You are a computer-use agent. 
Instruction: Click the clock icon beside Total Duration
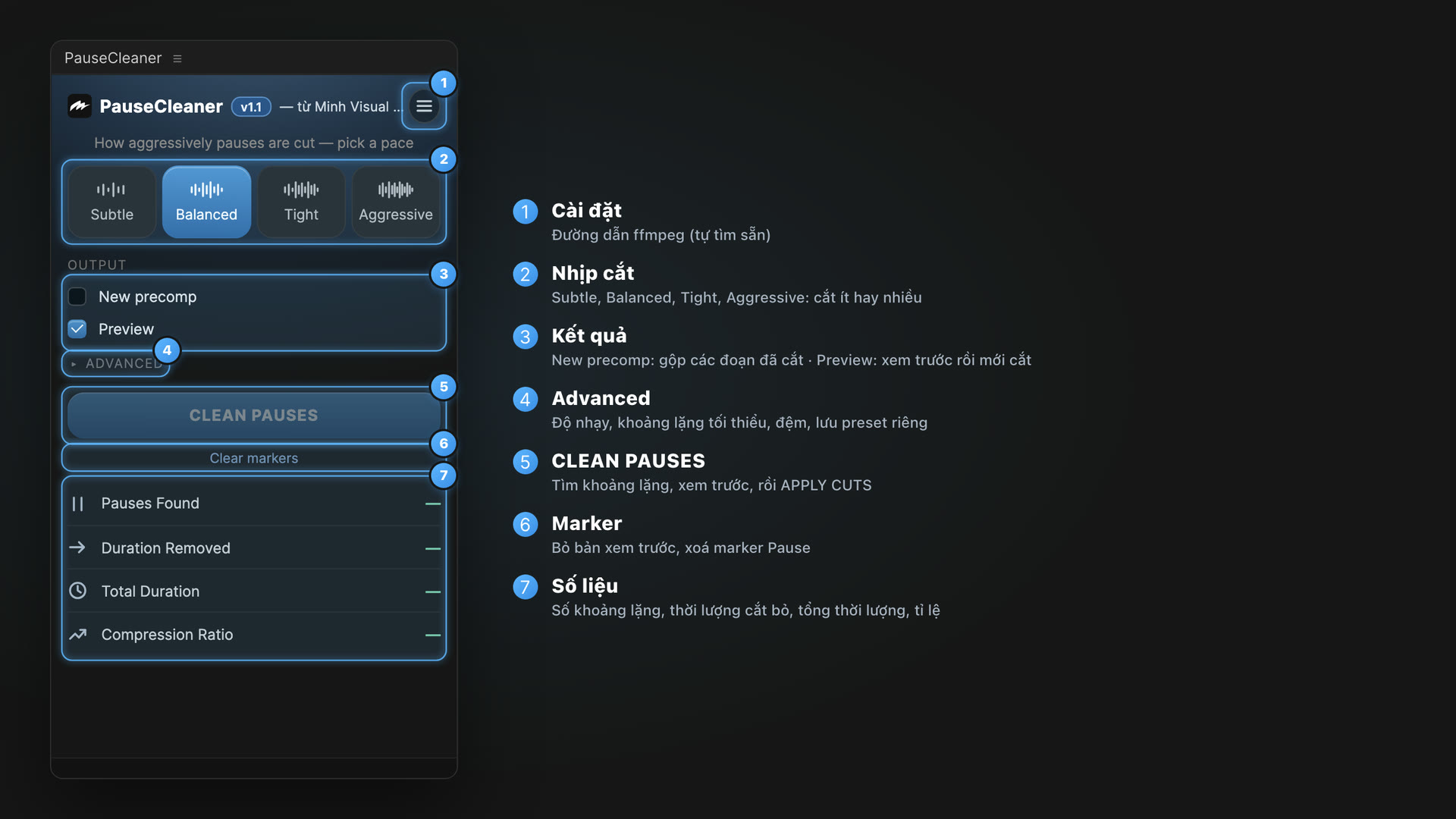[77, 591]
